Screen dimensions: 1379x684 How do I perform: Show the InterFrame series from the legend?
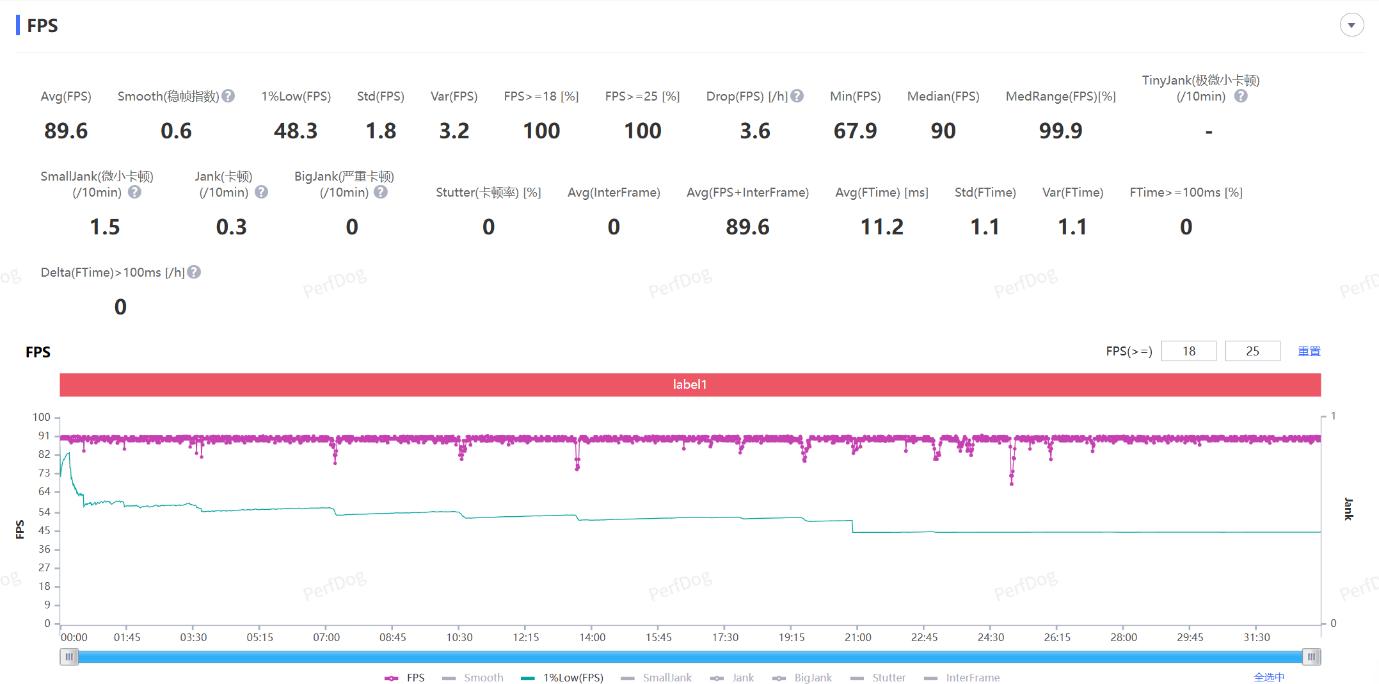click(962, 678)
